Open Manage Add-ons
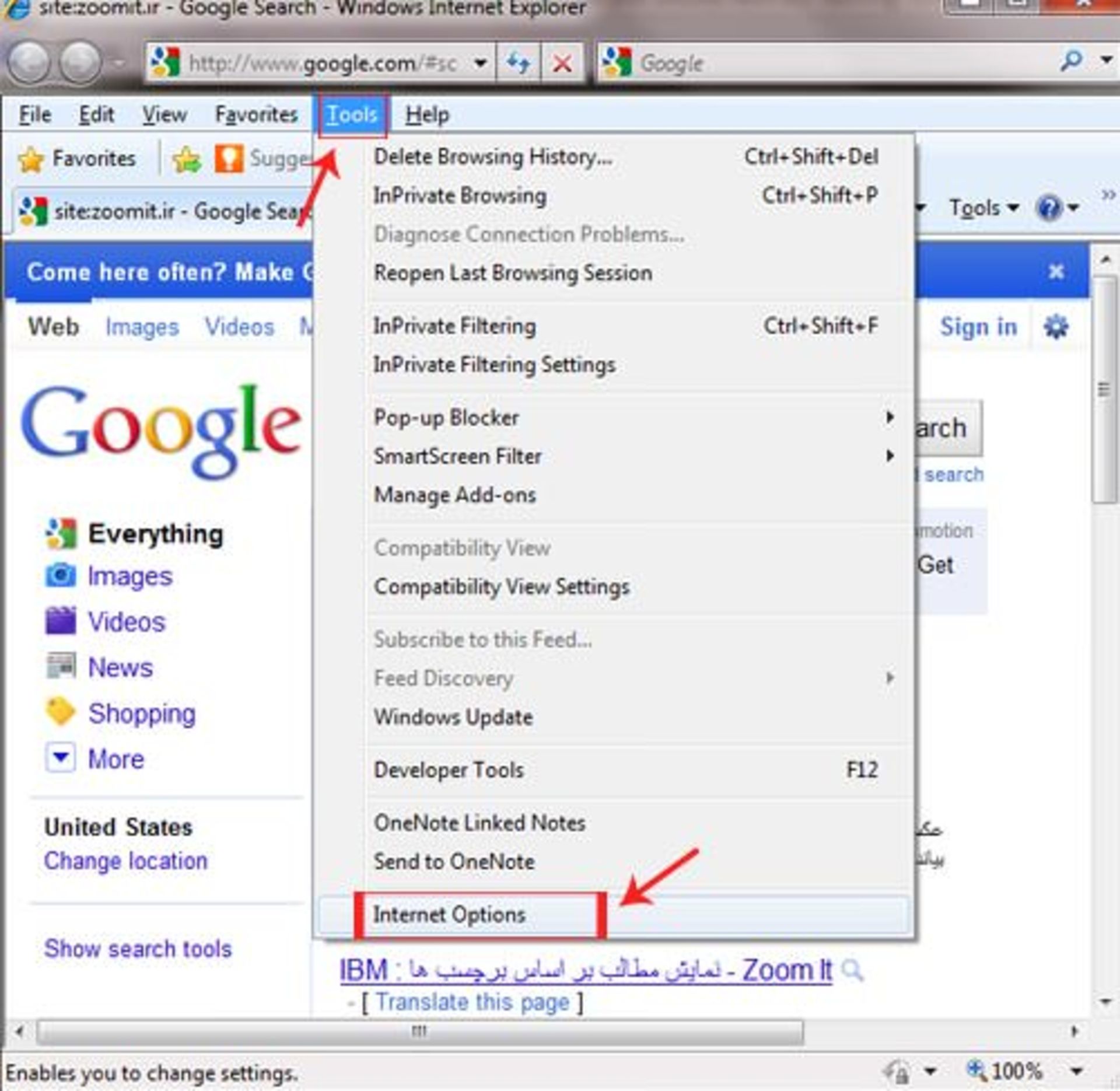 point(614,495)
